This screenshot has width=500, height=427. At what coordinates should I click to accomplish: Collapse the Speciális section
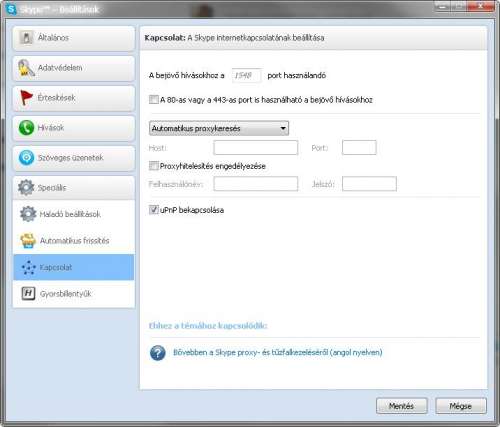[x=74, y=188]
